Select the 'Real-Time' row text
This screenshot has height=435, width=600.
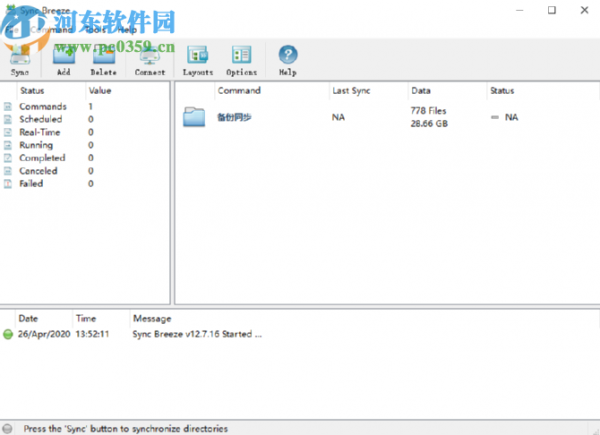[40, 132]
